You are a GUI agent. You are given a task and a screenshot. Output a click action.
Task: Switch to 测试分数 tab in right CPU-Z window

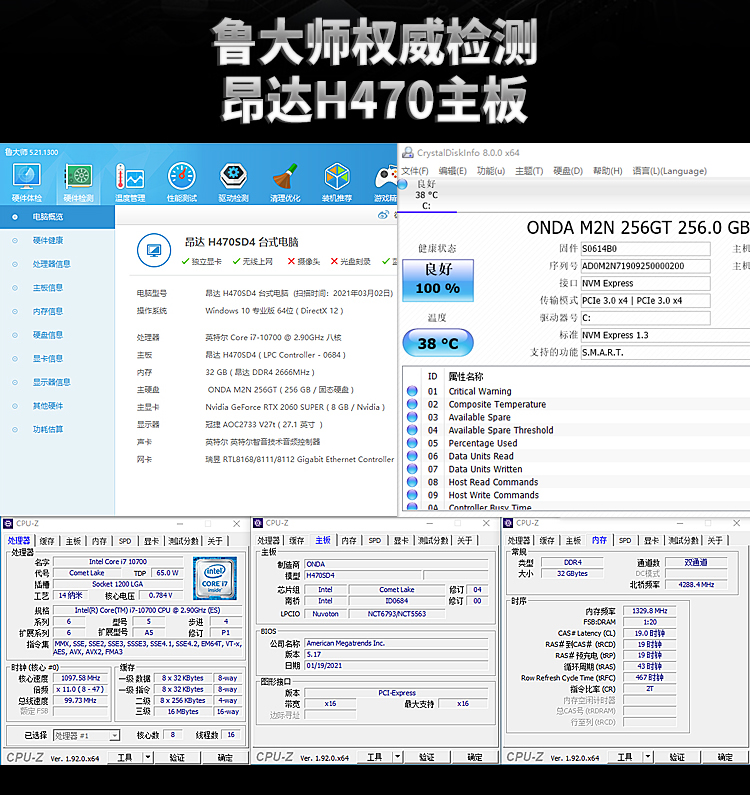pyautogui.click(x=683, y=540)
